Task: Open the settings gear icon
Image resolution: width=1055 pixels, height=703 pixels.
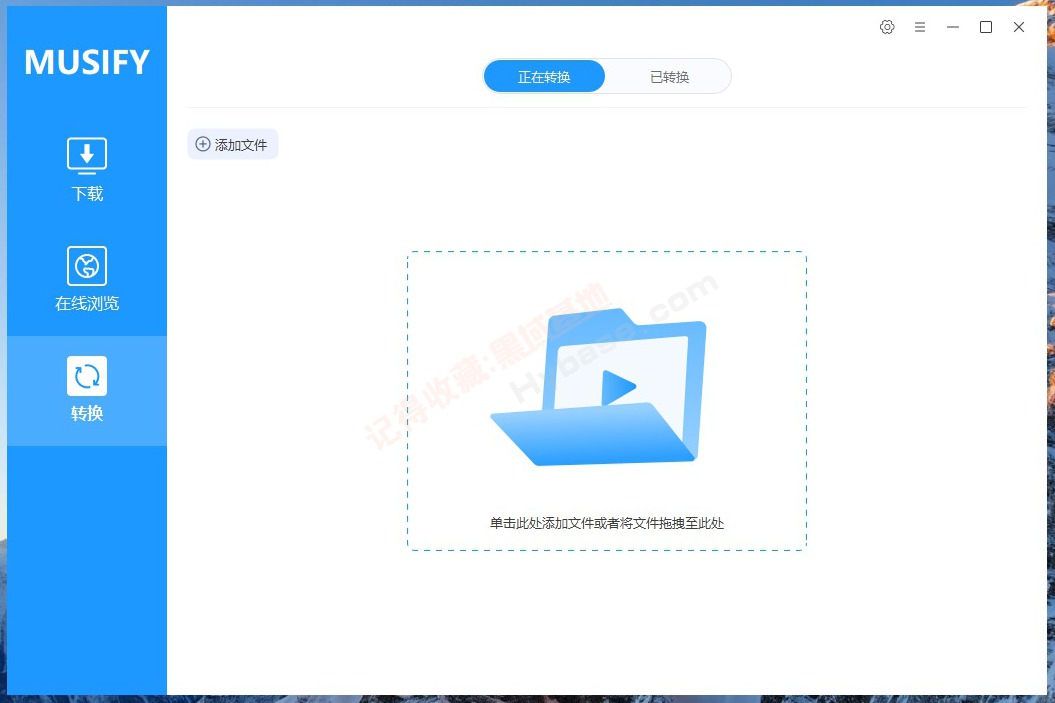Action: pos(887,27)
